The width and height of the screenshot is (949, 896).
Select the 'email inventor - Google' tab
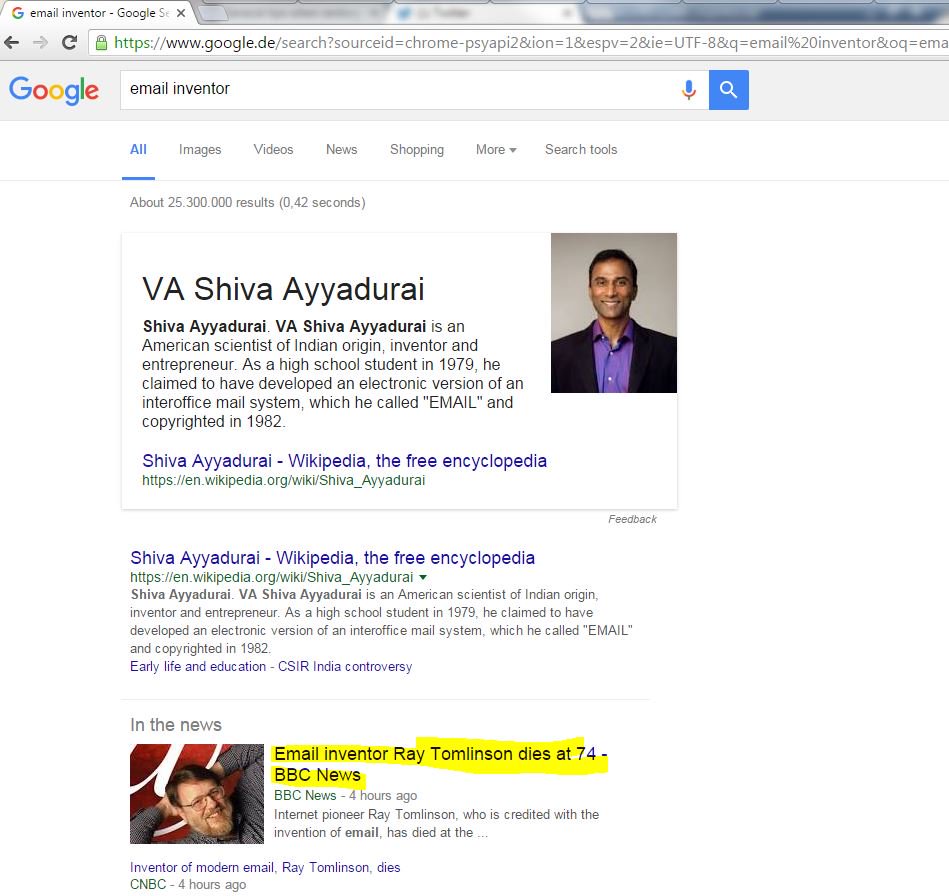click(97, 13)
